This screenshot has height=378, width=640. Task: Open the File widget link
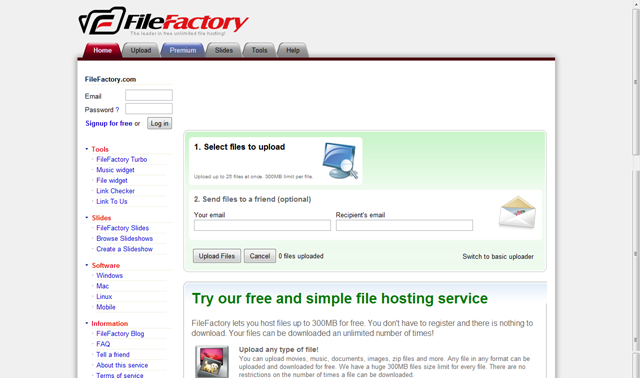(x=112, y=180)
